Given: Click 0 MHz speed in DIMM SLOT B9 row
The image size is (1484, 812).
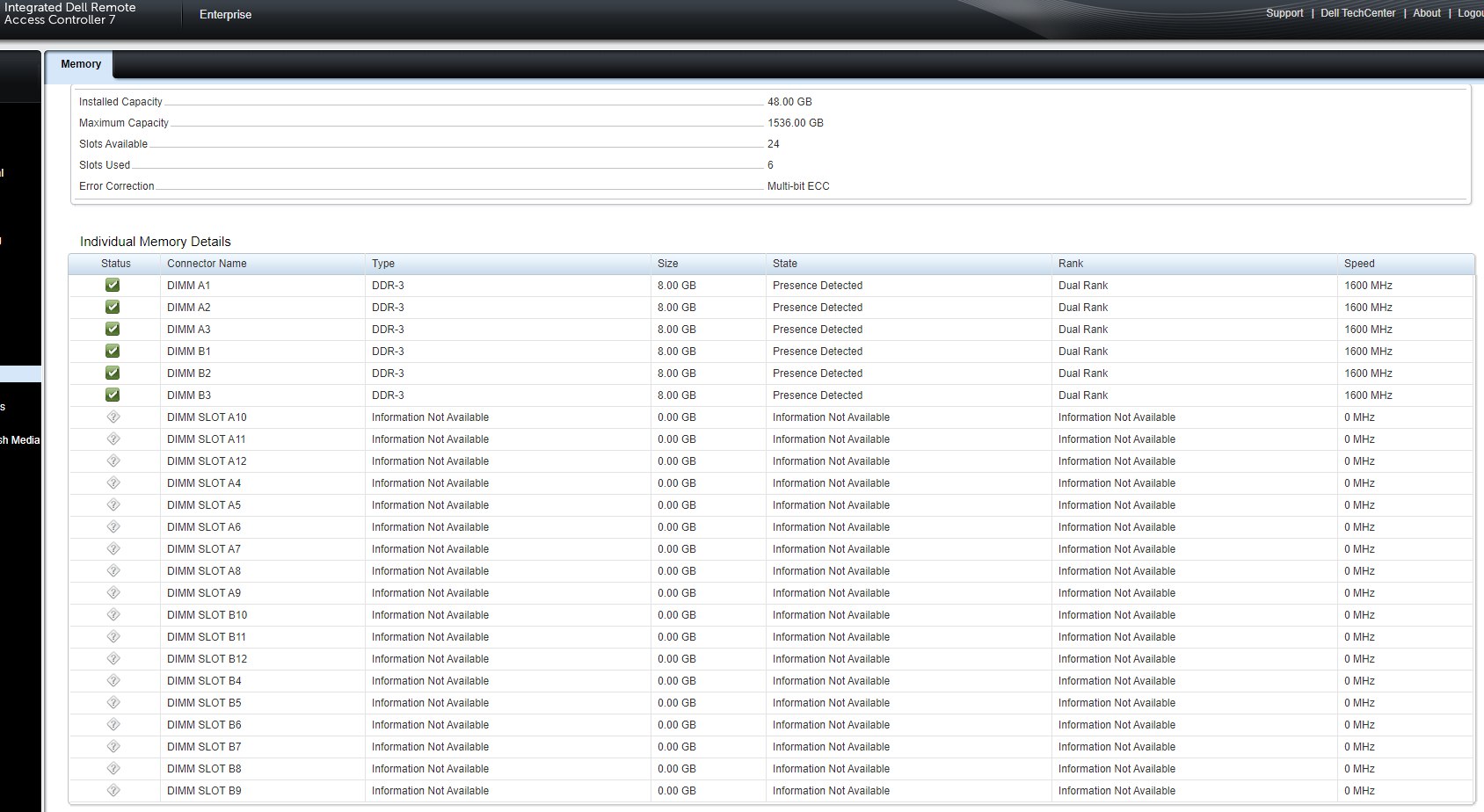Looking at the screenshot, I should click(1359, 791).
